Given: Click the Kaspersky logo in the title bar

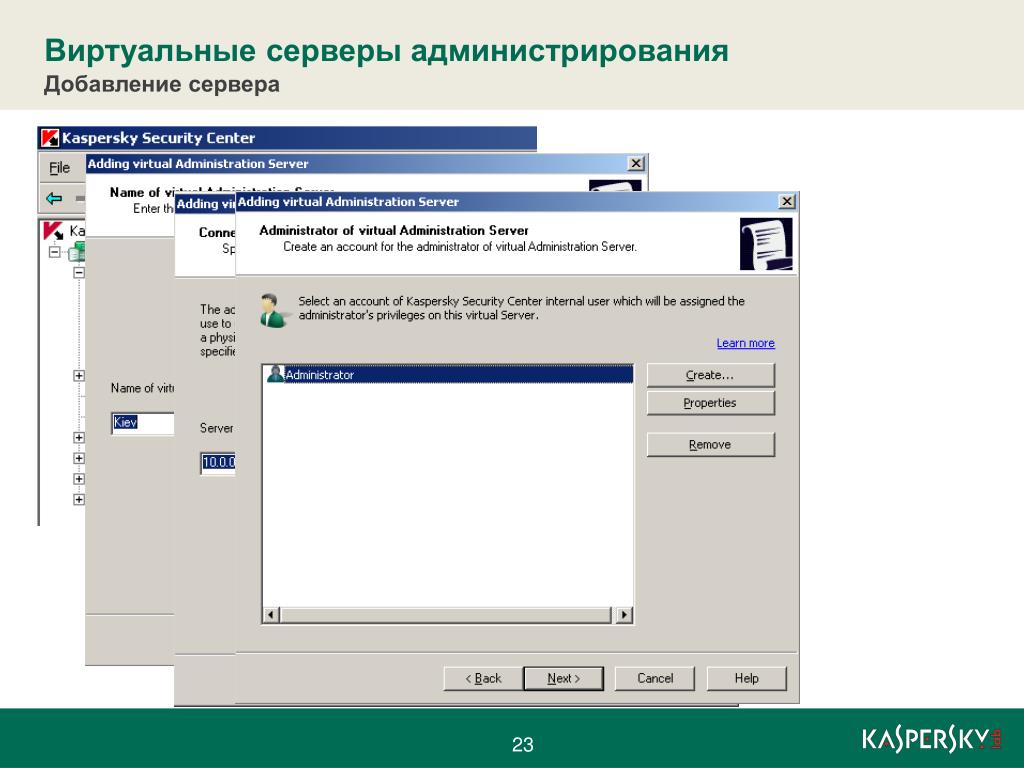Looking at the screenshot, I should pyautogui.click(x=50, y=138).
